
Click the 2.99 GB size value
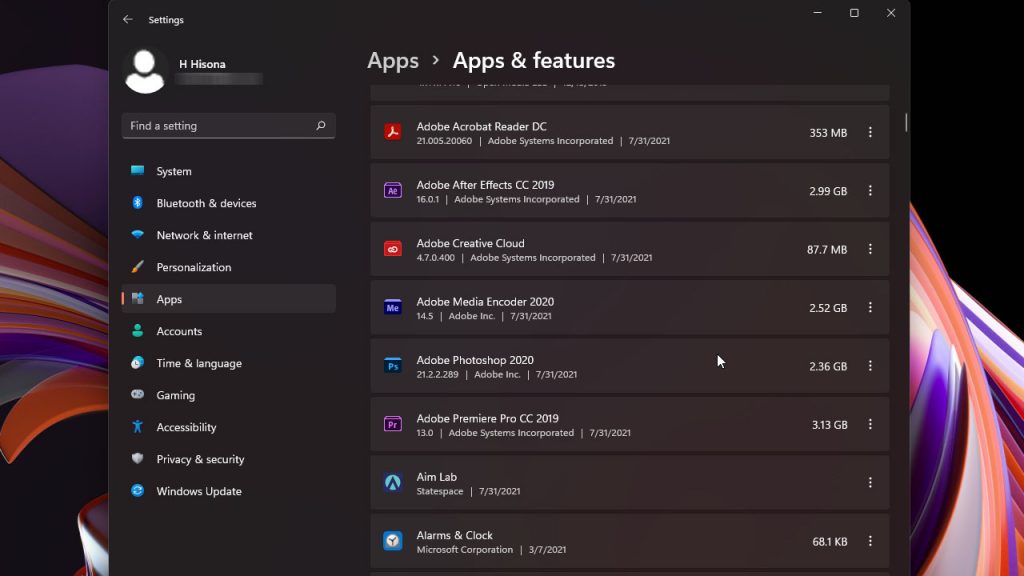(x=828, y=191)
